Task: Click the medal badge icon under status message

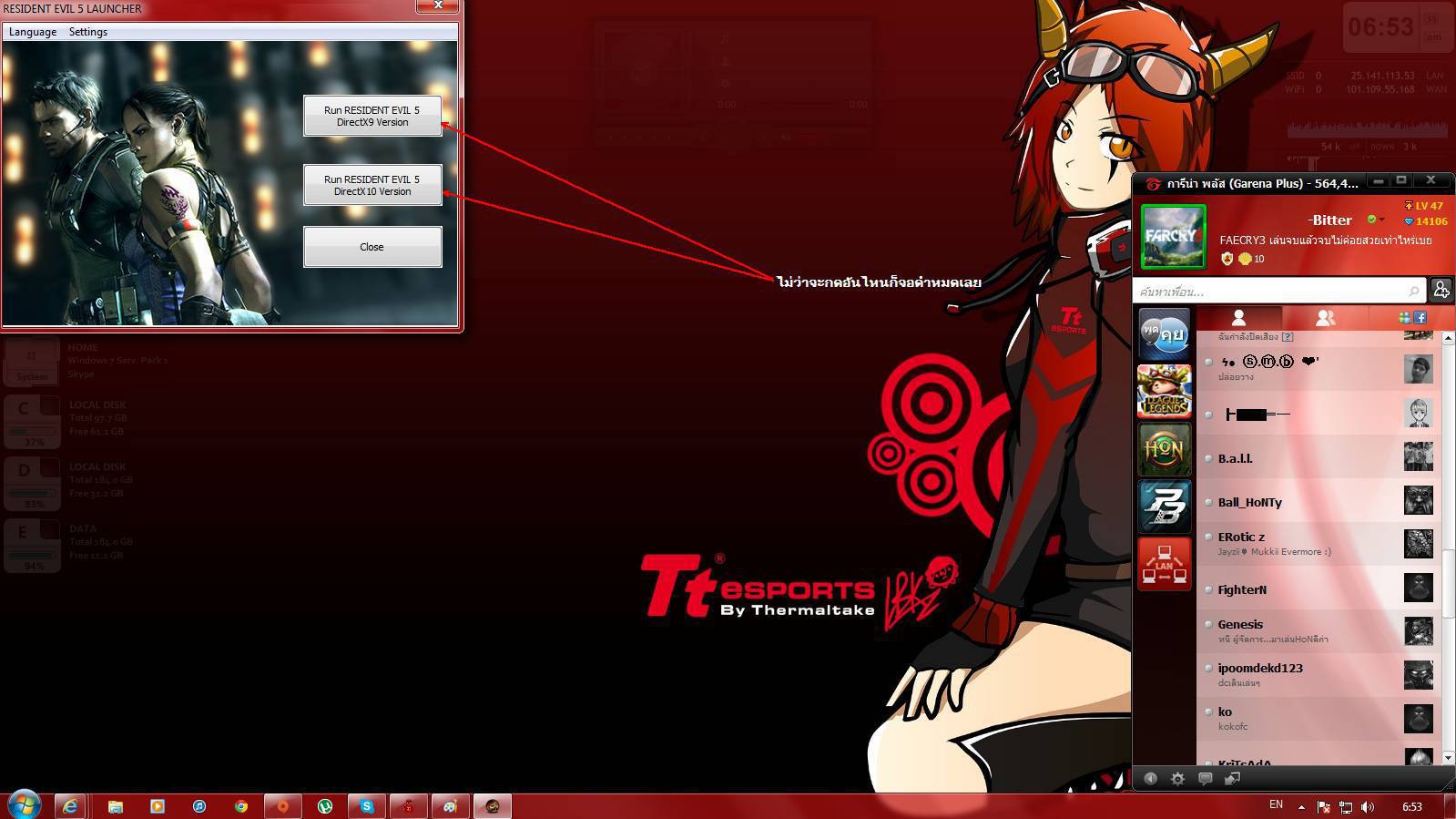Action: [1227, 259]
